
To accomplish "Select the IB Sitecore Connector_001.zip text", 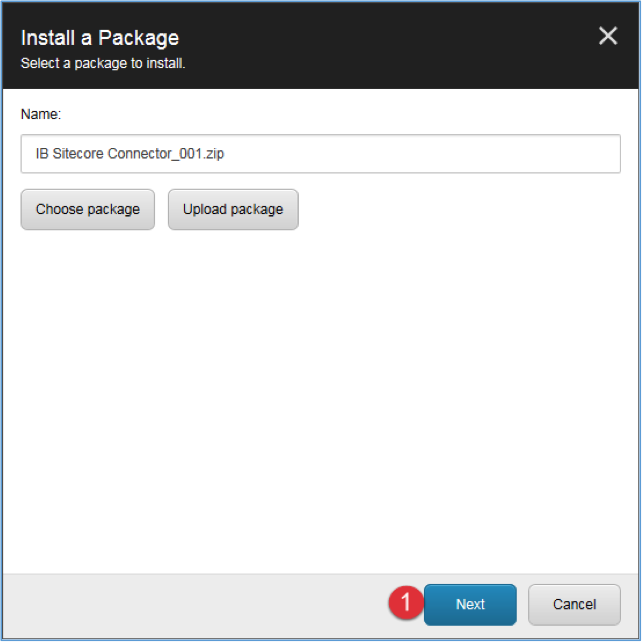I will (x=130, y=154).
